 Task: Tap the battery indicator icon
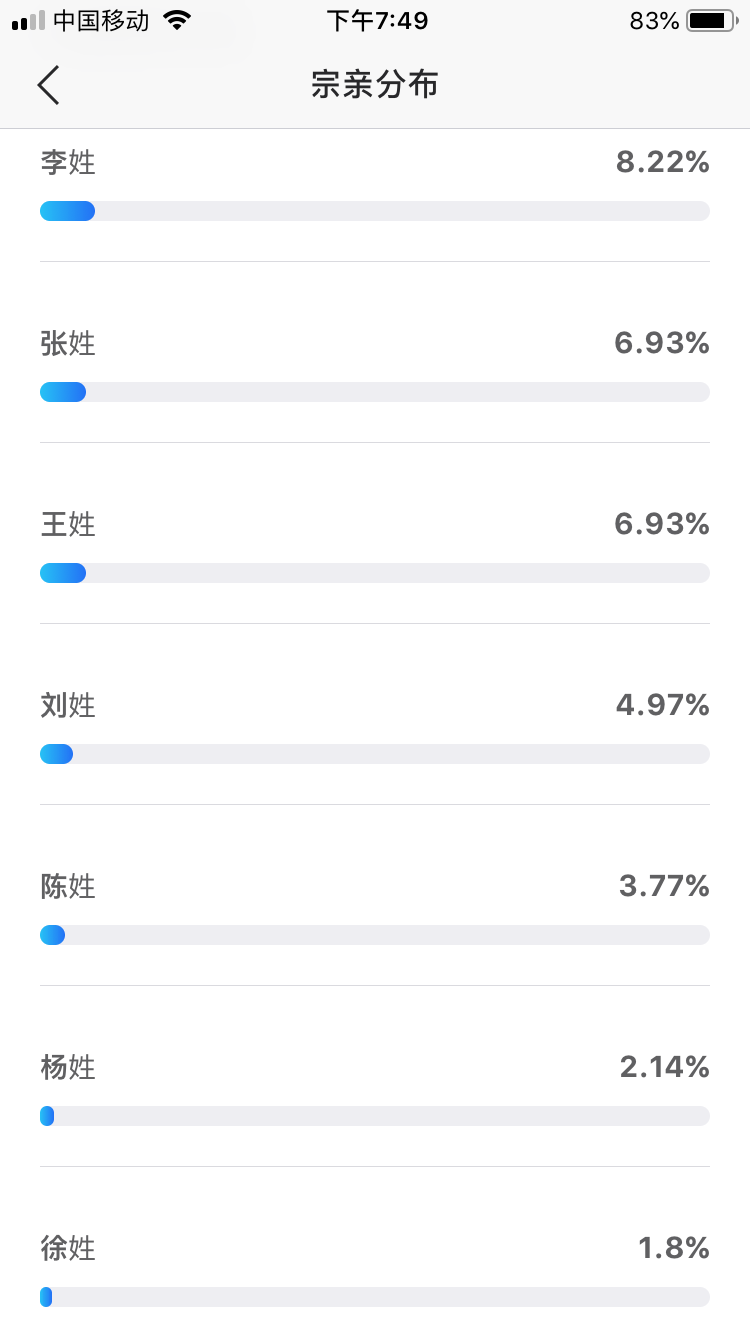(711, 21)
